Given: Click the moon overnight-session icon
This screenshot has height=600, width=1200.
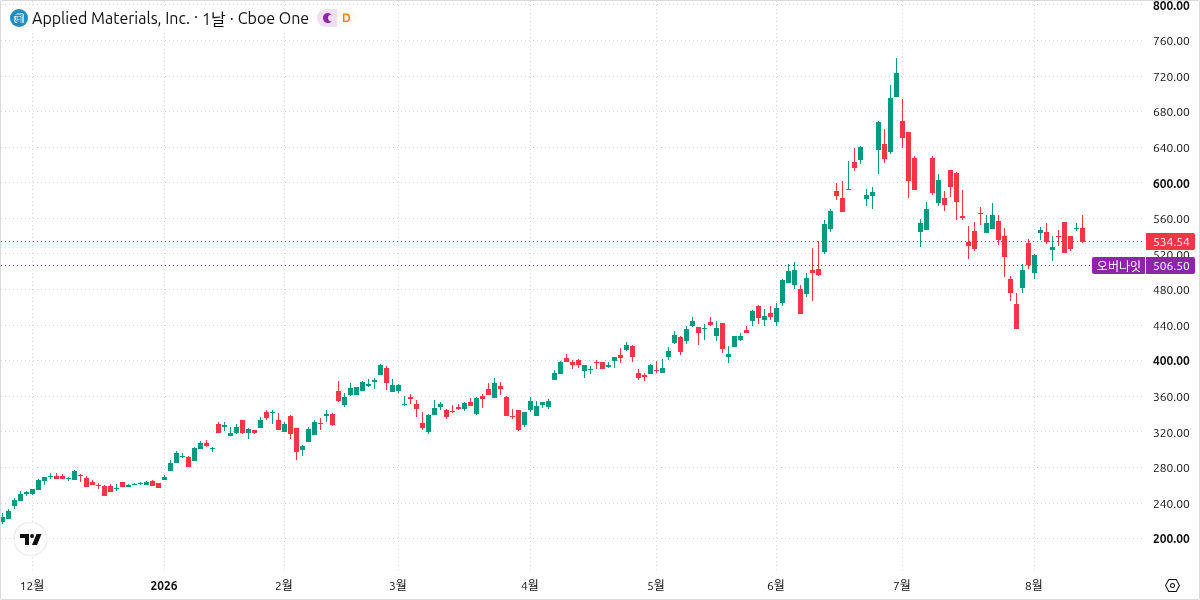Looking at the screenshot, I should 327,18.
